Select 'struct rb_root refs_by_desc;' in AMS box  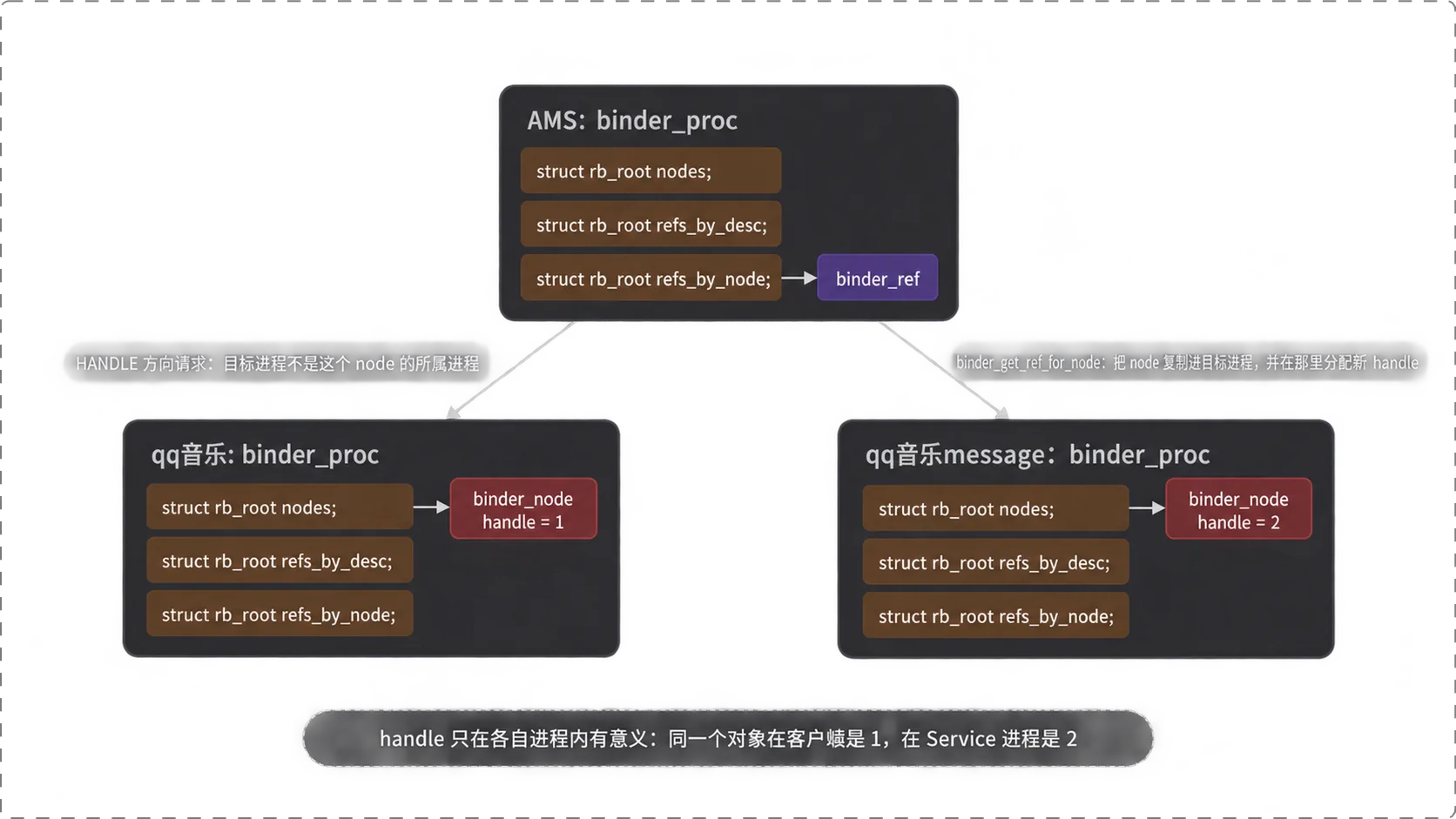[650, 225]
